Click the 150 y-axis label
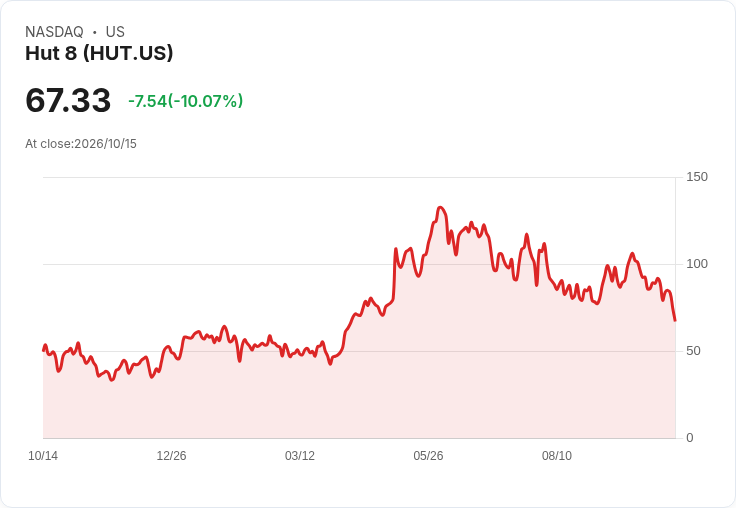This screenshot has width=736, height=508. (x=697, y=177)
